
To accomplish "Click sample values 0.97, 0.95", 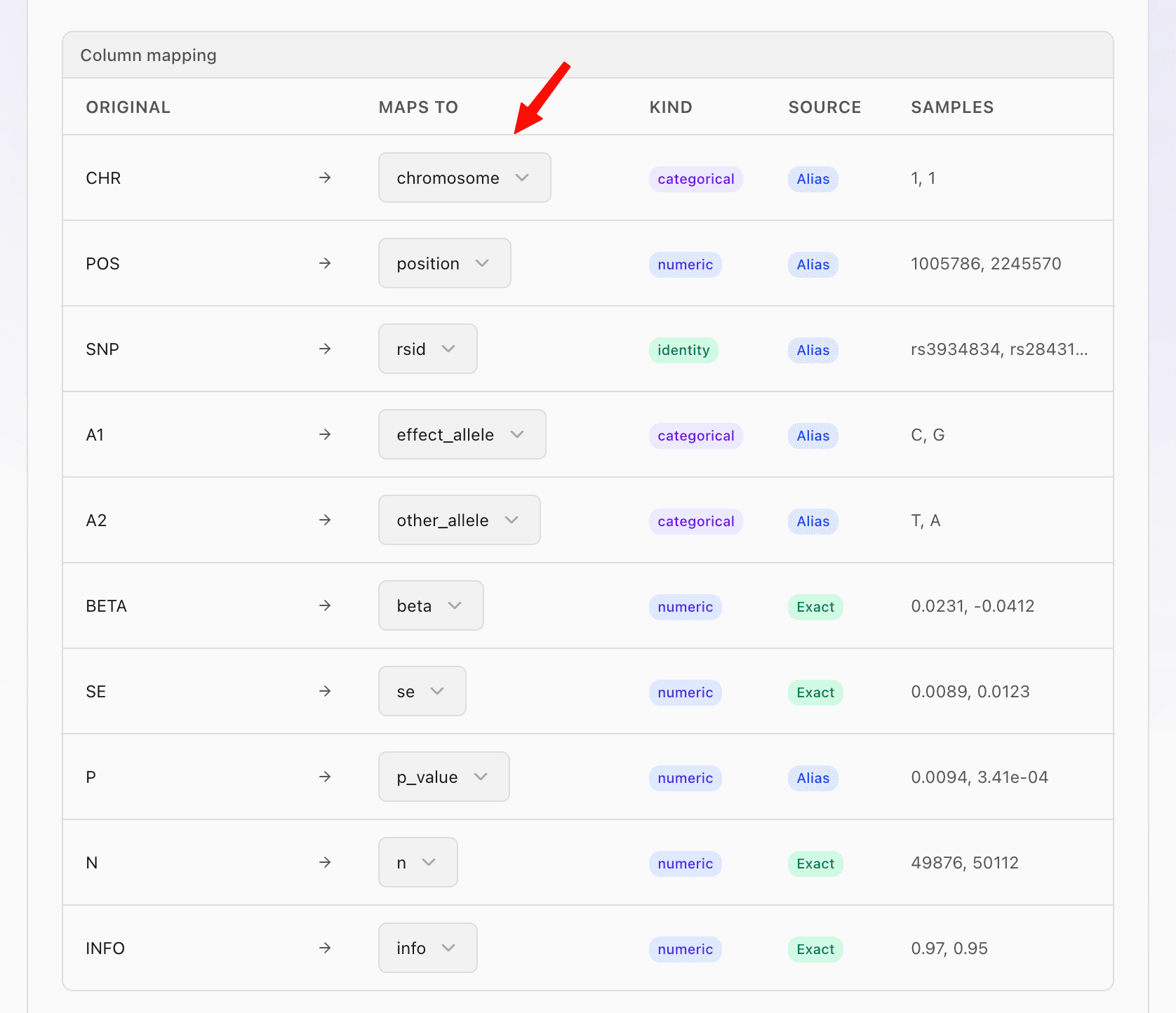I will (949, 948).
